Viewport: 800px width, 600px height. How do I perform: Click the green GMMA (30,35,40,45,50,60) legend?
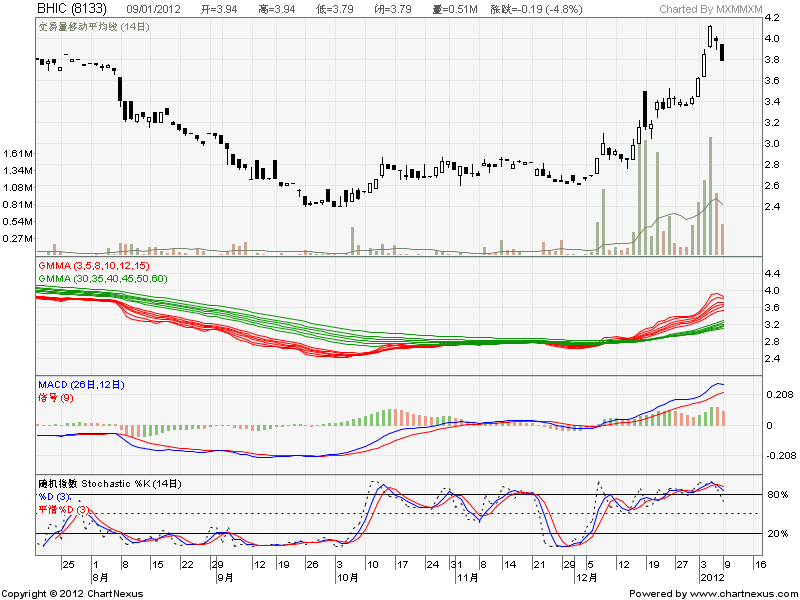(x=103, y=278)
